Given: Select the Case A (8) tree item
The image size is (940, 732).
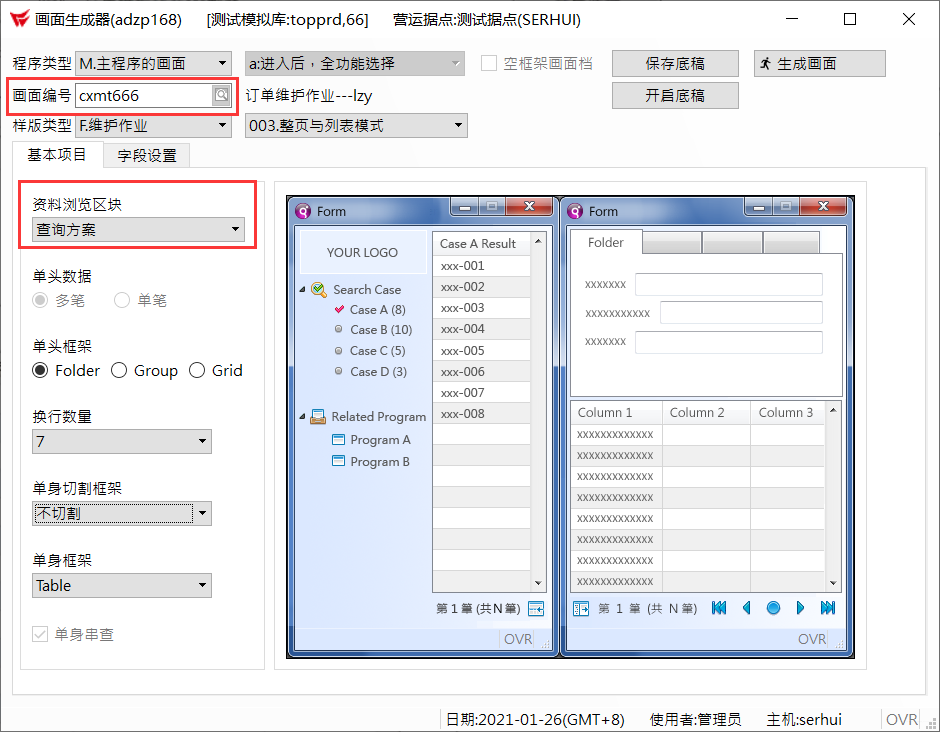Looking at the screenshot, I should (x=378, y=309).
